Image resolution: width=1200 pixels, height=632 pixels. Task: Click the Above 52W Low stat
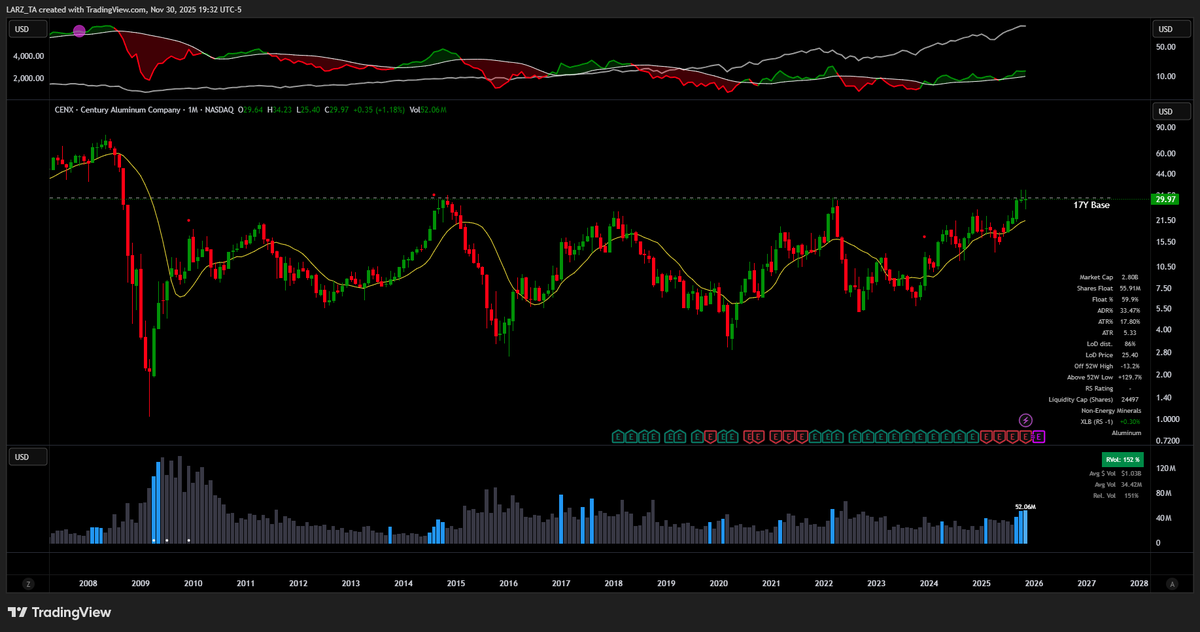[1104, 377]
